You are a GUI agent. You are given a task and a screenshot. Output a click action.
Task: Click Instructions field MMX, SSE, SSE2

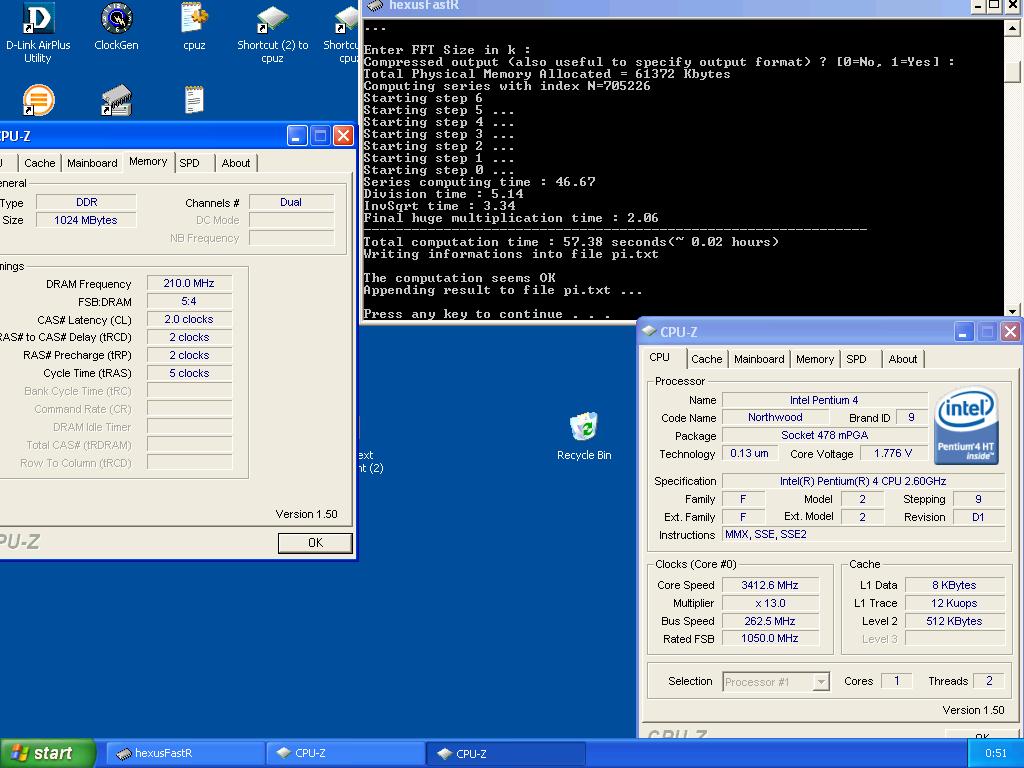(x=863, y=534)
